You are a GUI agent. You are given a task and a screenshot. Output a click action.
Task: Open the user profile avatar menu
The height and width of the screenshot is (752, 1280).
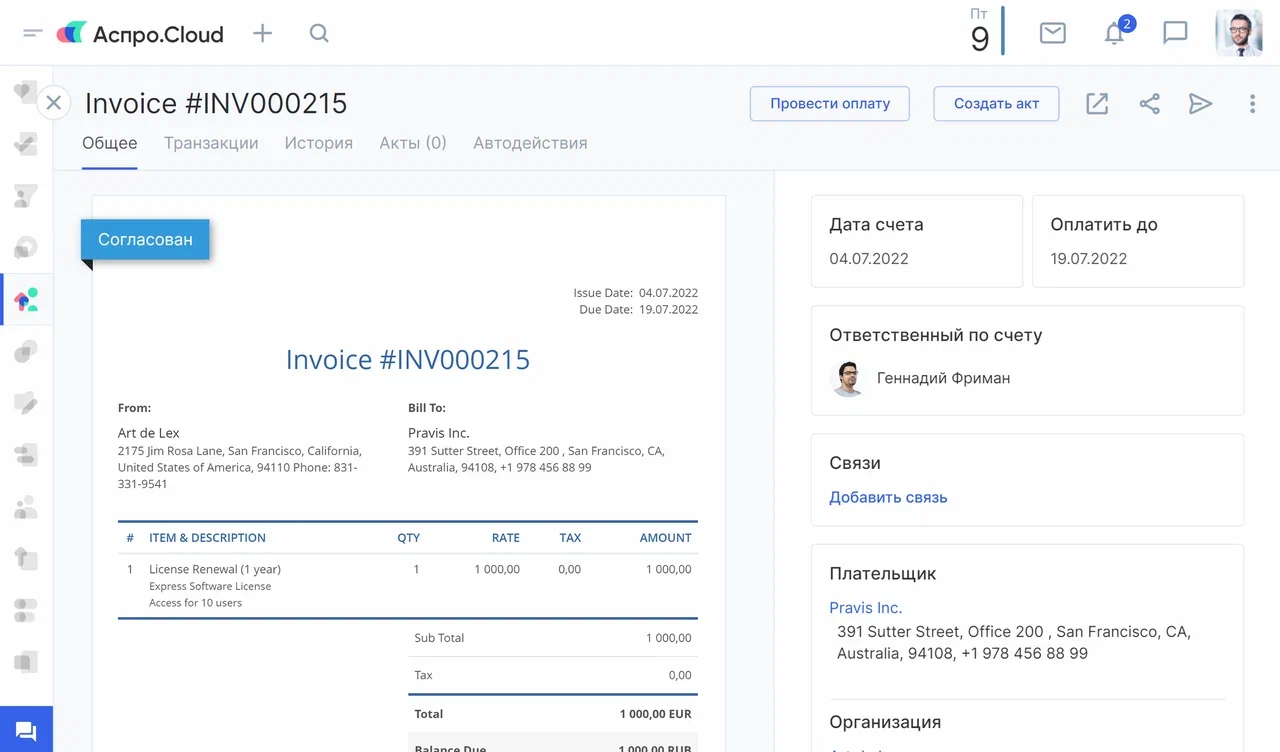click(1238, 33)
